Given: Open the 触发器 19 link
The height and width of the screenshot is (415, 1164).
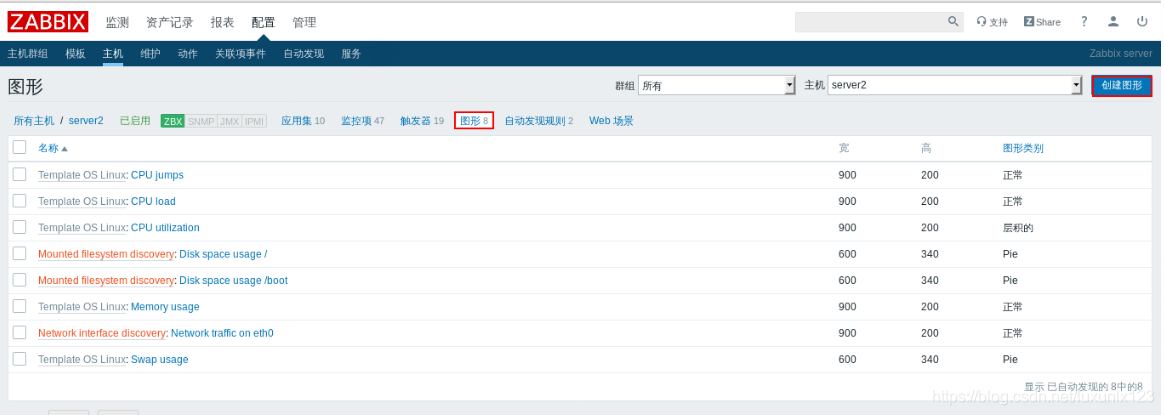Looking at the screenshot, I should click(422, 120).
